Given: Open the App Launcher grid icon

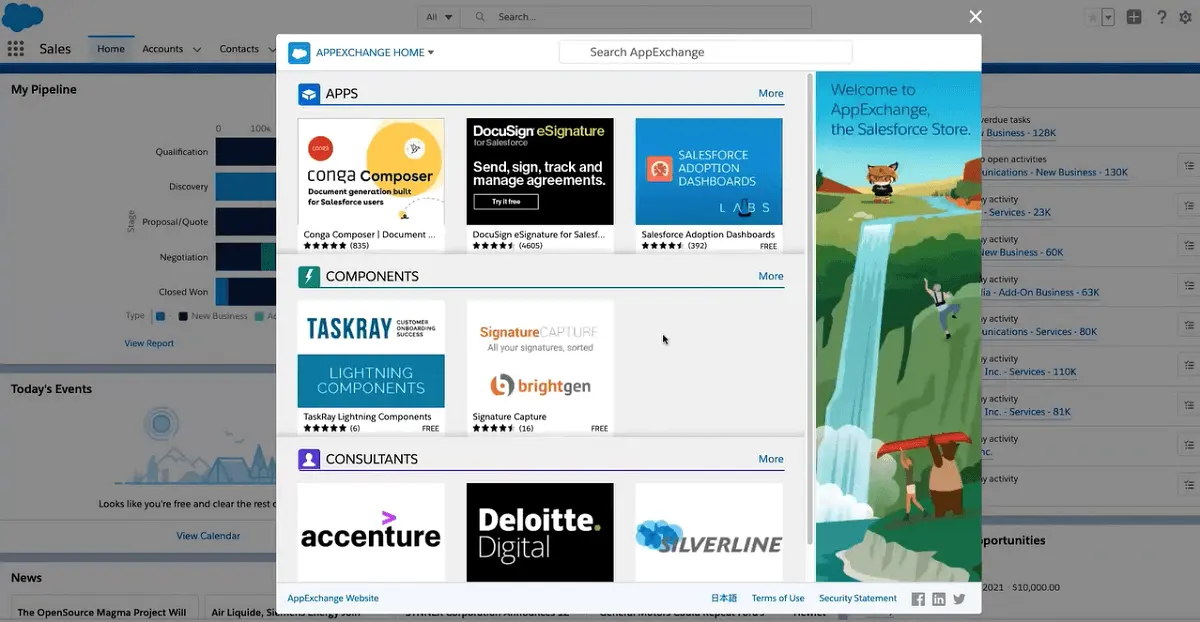Looking at the screenshot, I should 16,48.
